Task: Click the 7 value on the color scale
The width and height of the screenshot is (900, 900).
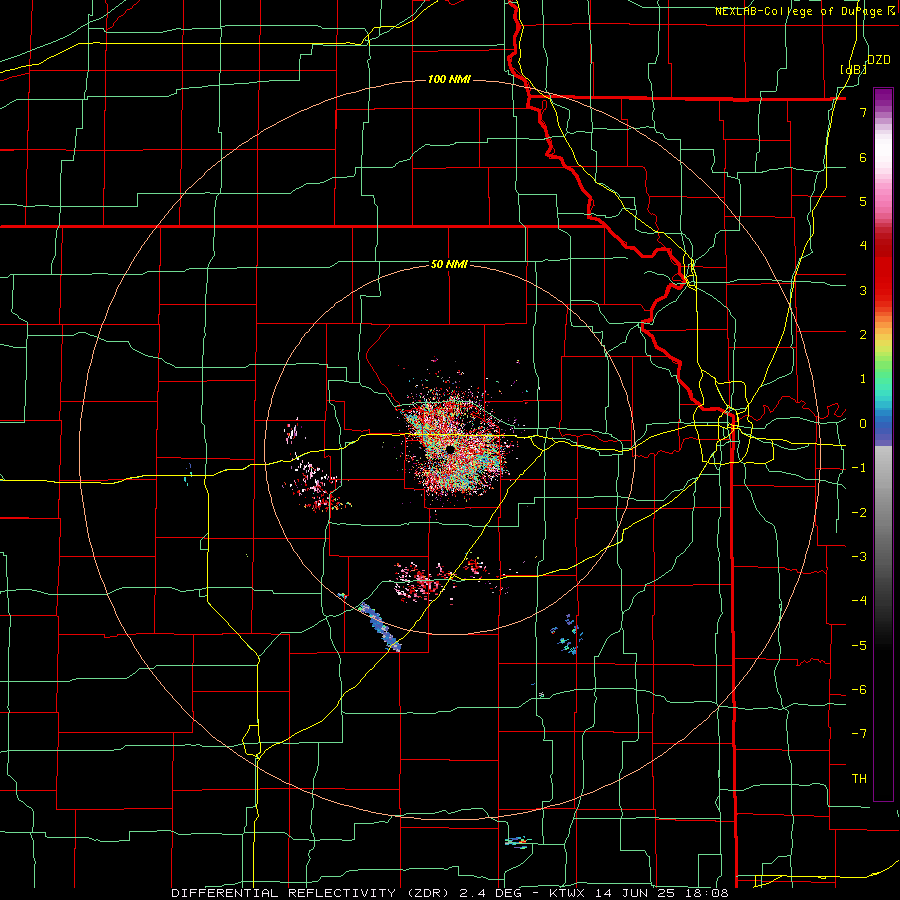Action: point(863,112)
